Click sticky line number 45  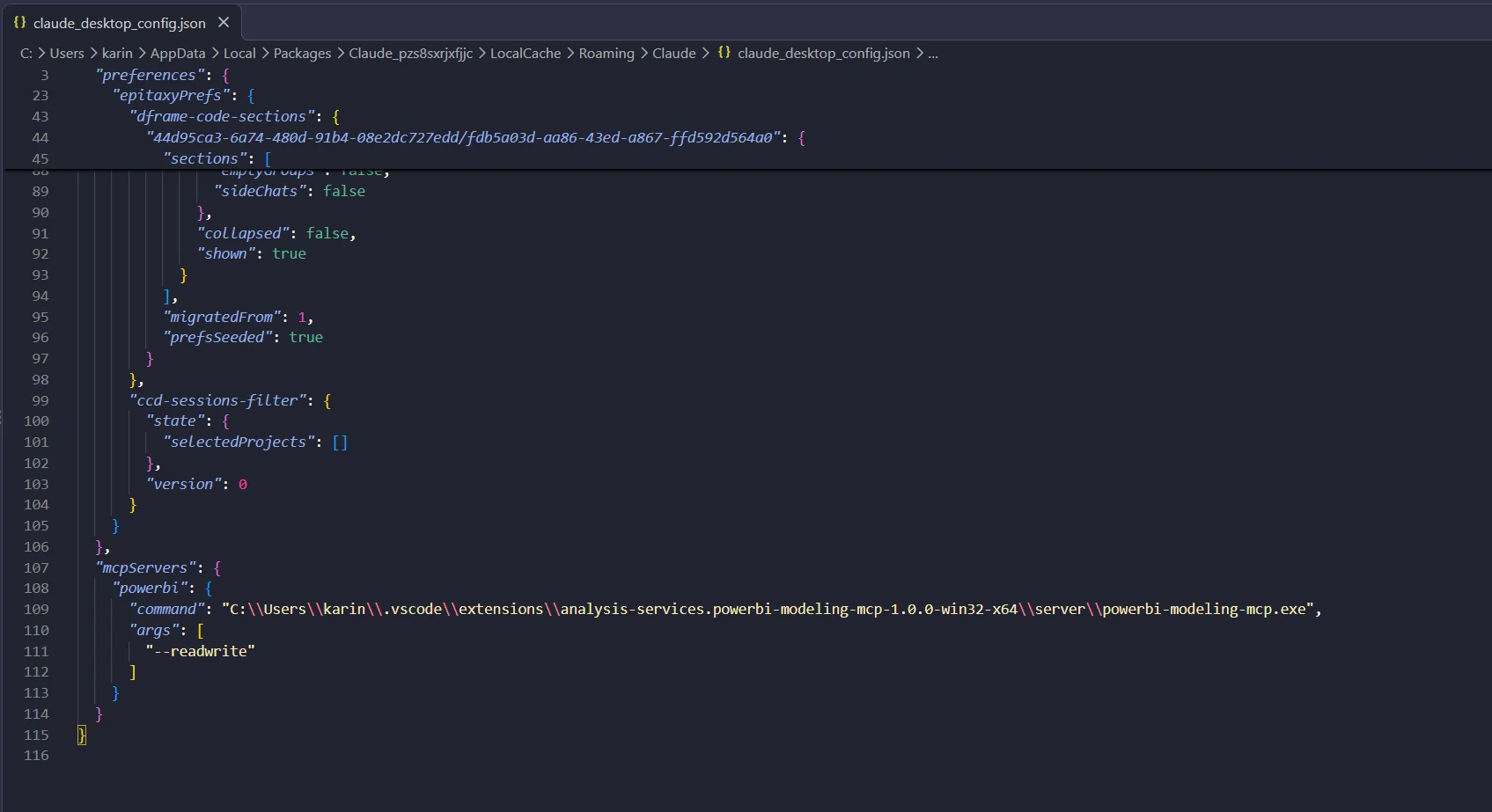click(x=40, y=158)
